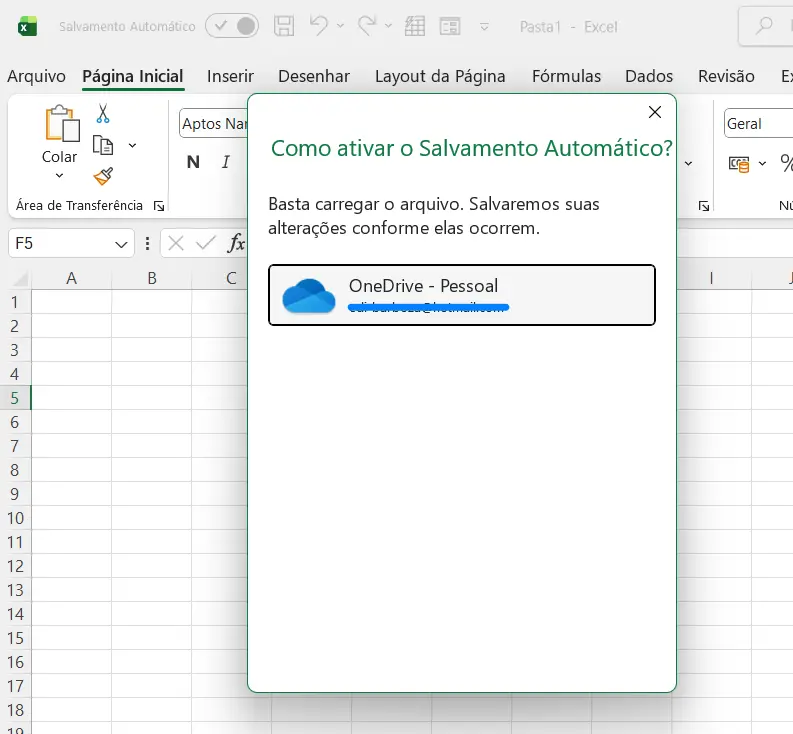
Task: Click the Undo arrow icon
Action: (319, 25)
